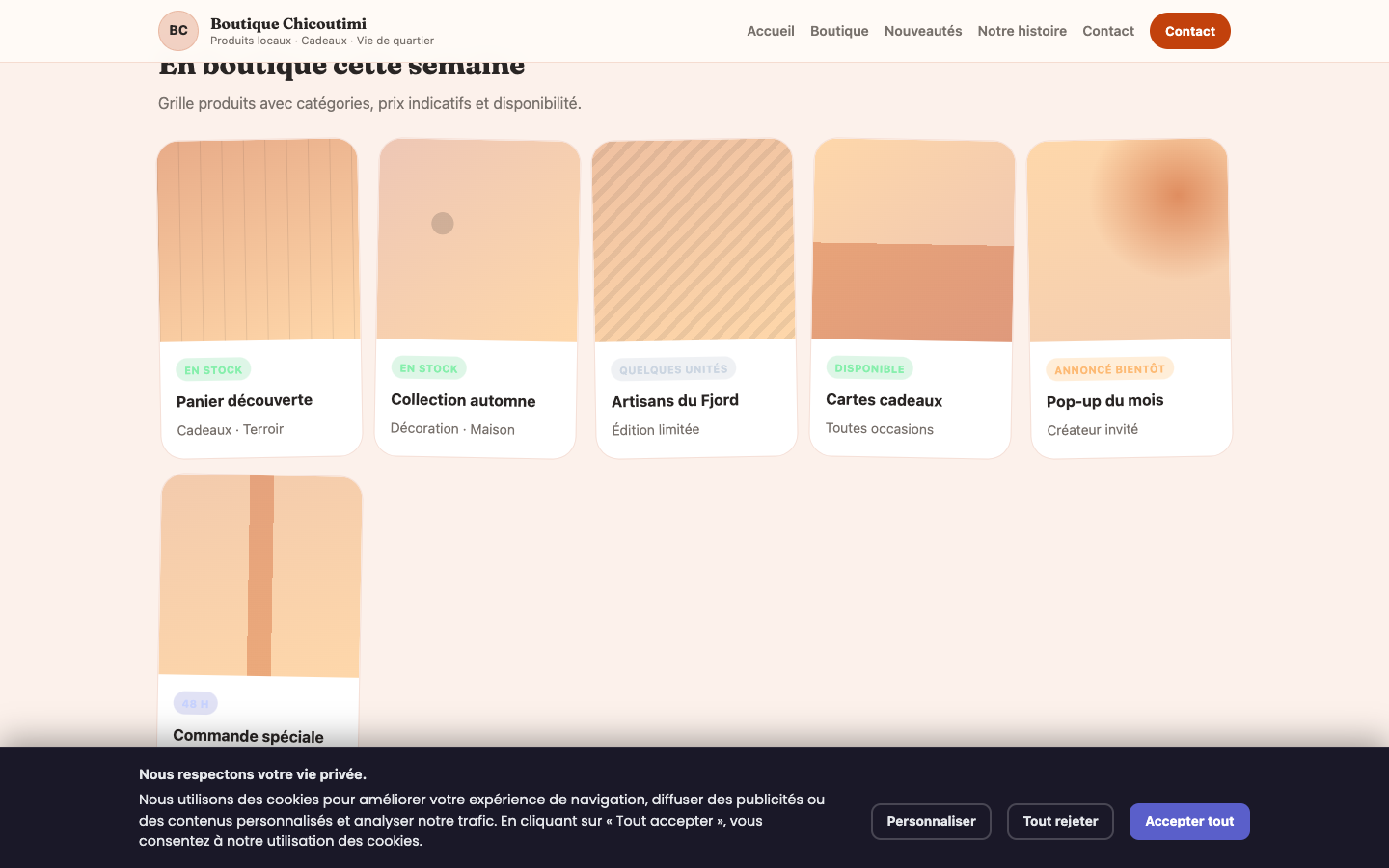1389x868 pixels.
Task: Click the Cadeaux · Terroir category text
Action: click(x=231, y=429)
